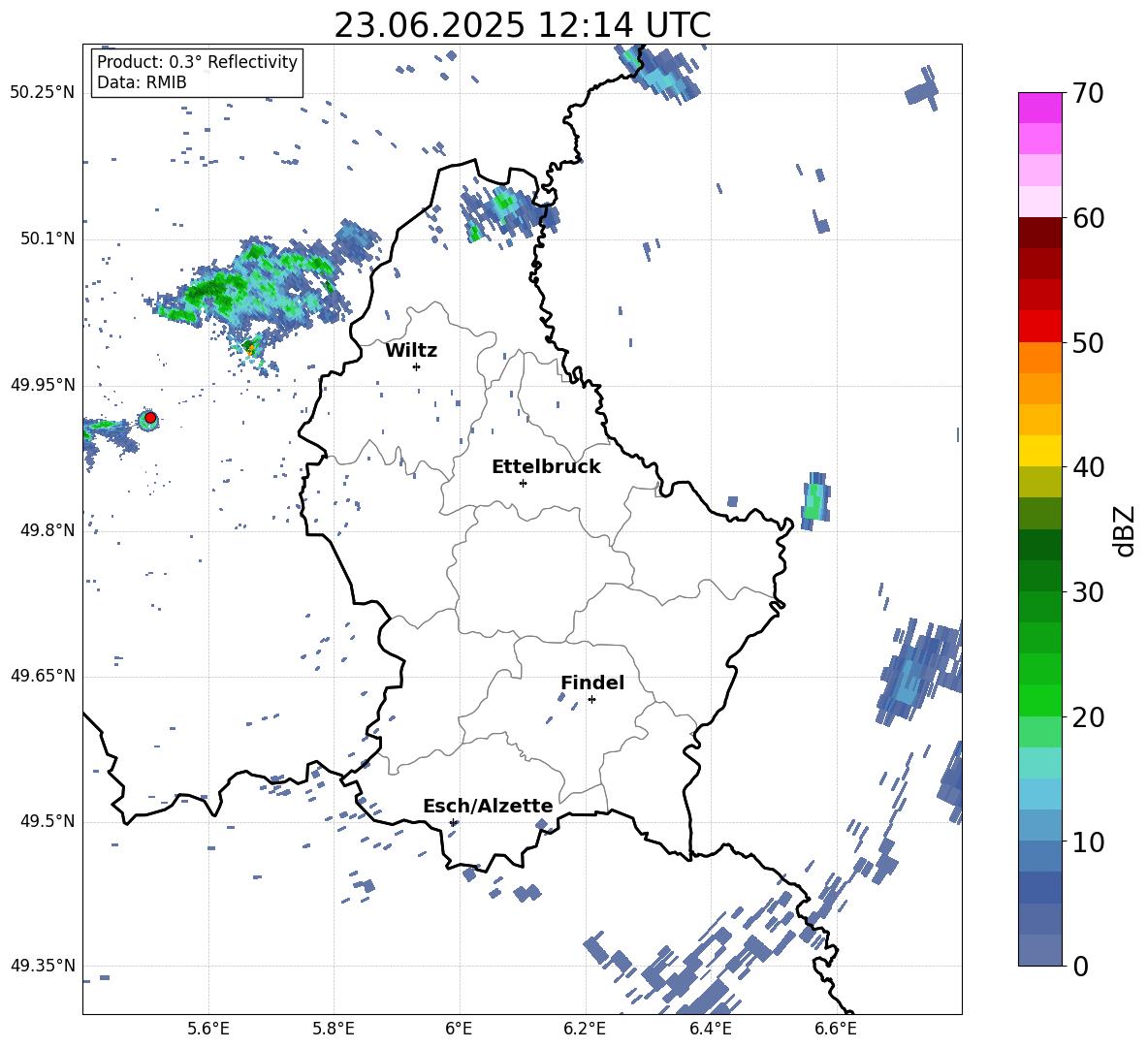1148x1048 pixels.
Task: Click the 49.95°N latitude label
Action: pyautogui.click(x=43, y=384)
